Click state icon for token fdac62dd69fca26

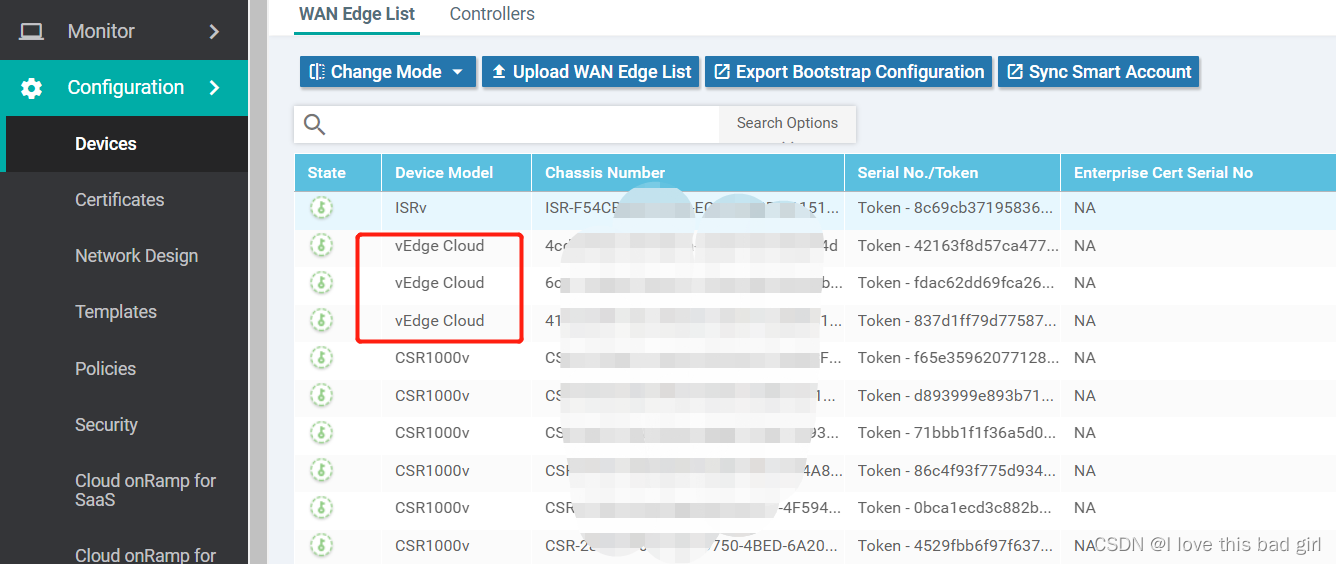point(321,283)
